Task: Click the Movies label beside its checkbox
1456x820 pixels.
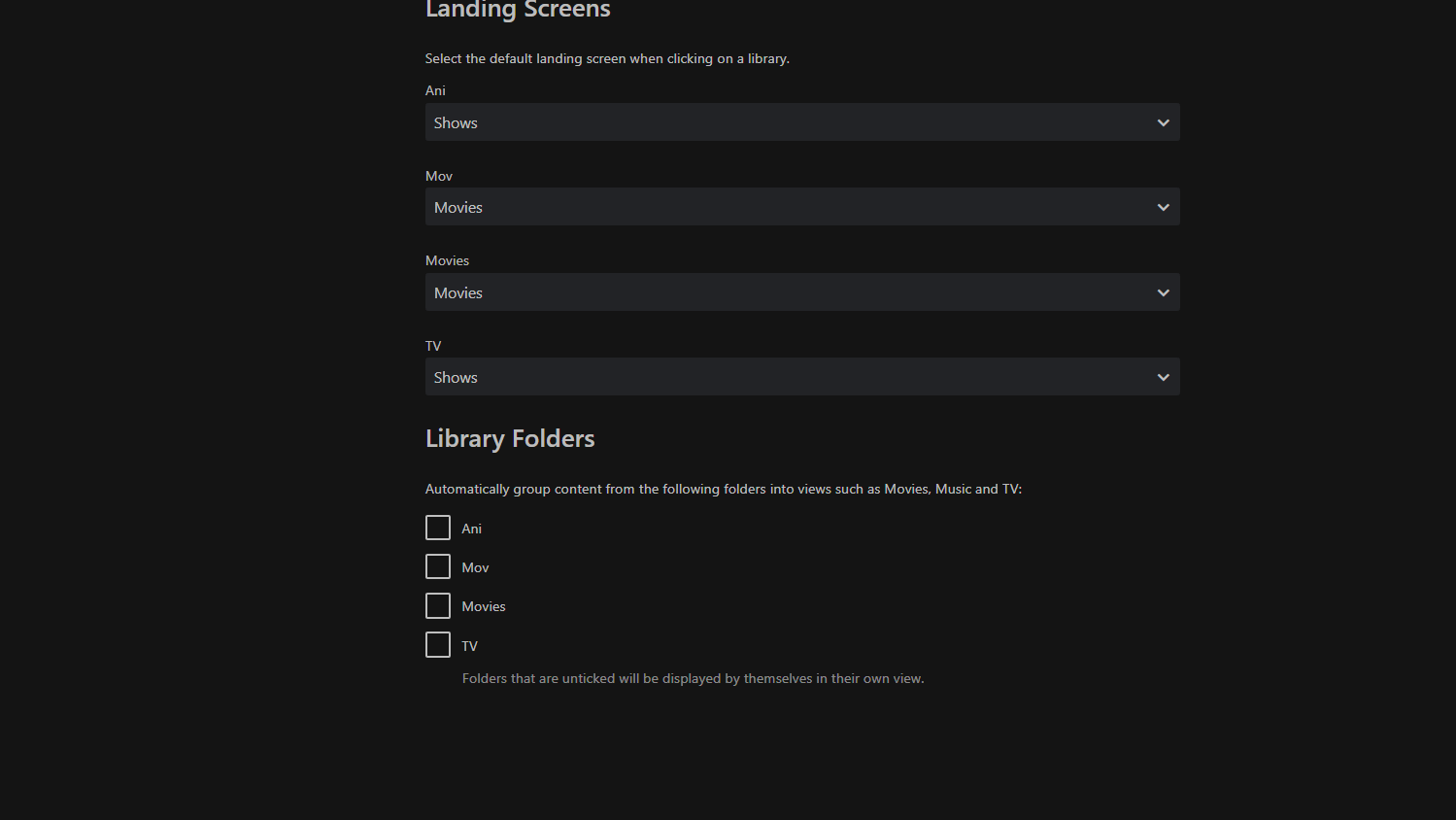Action: [483, 606]
